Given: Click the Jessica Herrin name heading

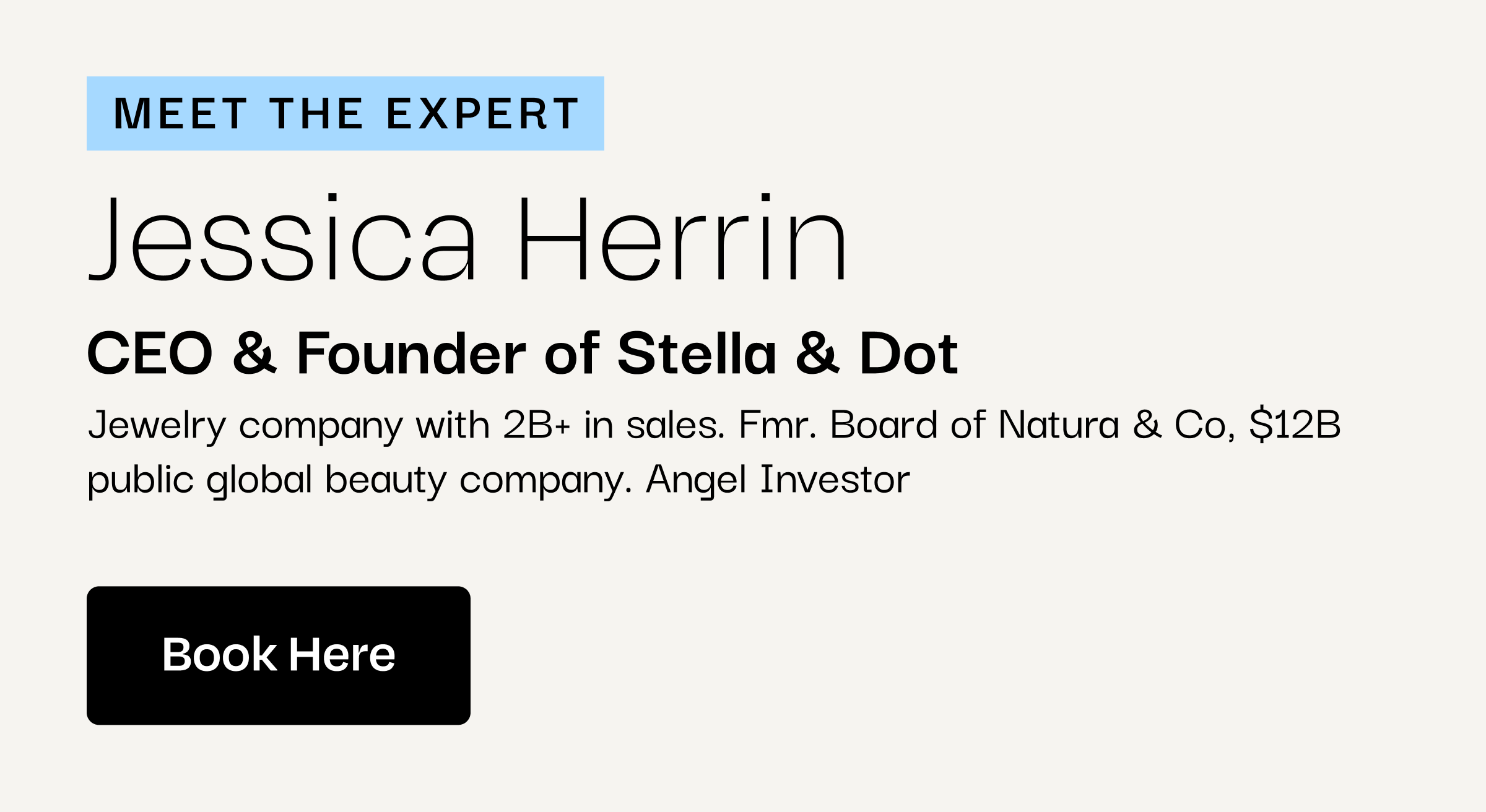Looking at the screenshot, I should [x=467, y=237].
